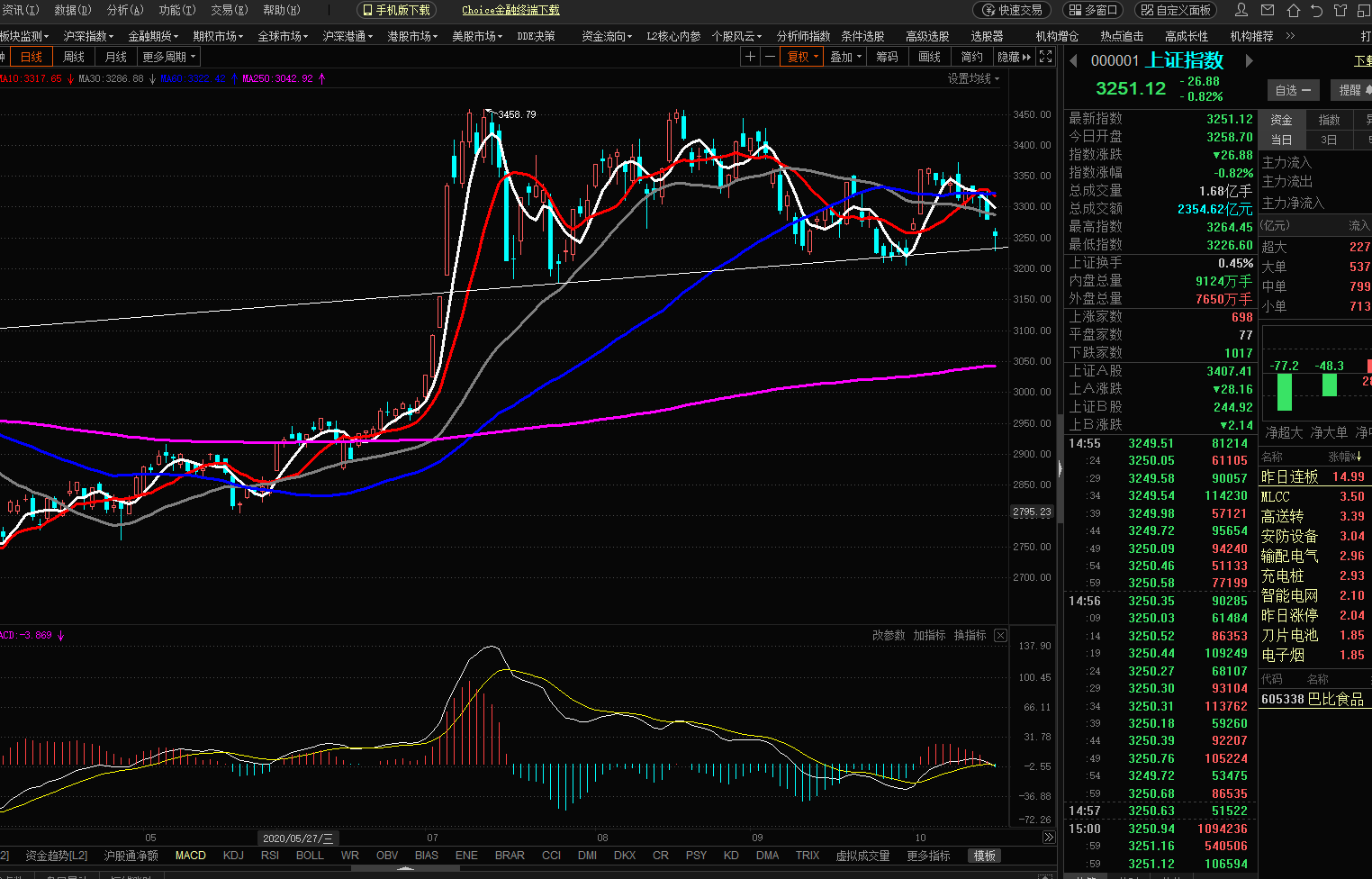Open 热点追击 hot topics

pos(1122,36)
